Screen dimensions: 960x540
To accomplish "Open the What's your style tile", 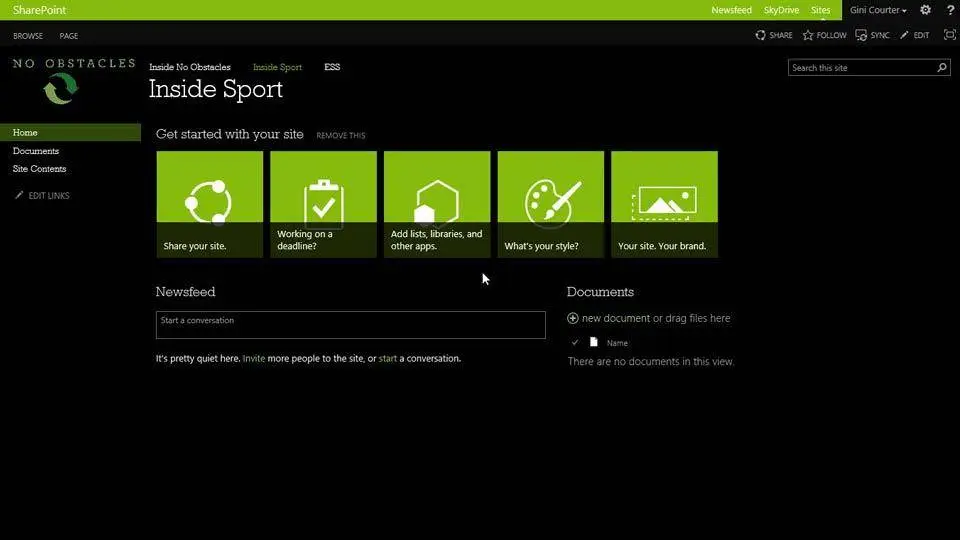I will coord(550,204).
